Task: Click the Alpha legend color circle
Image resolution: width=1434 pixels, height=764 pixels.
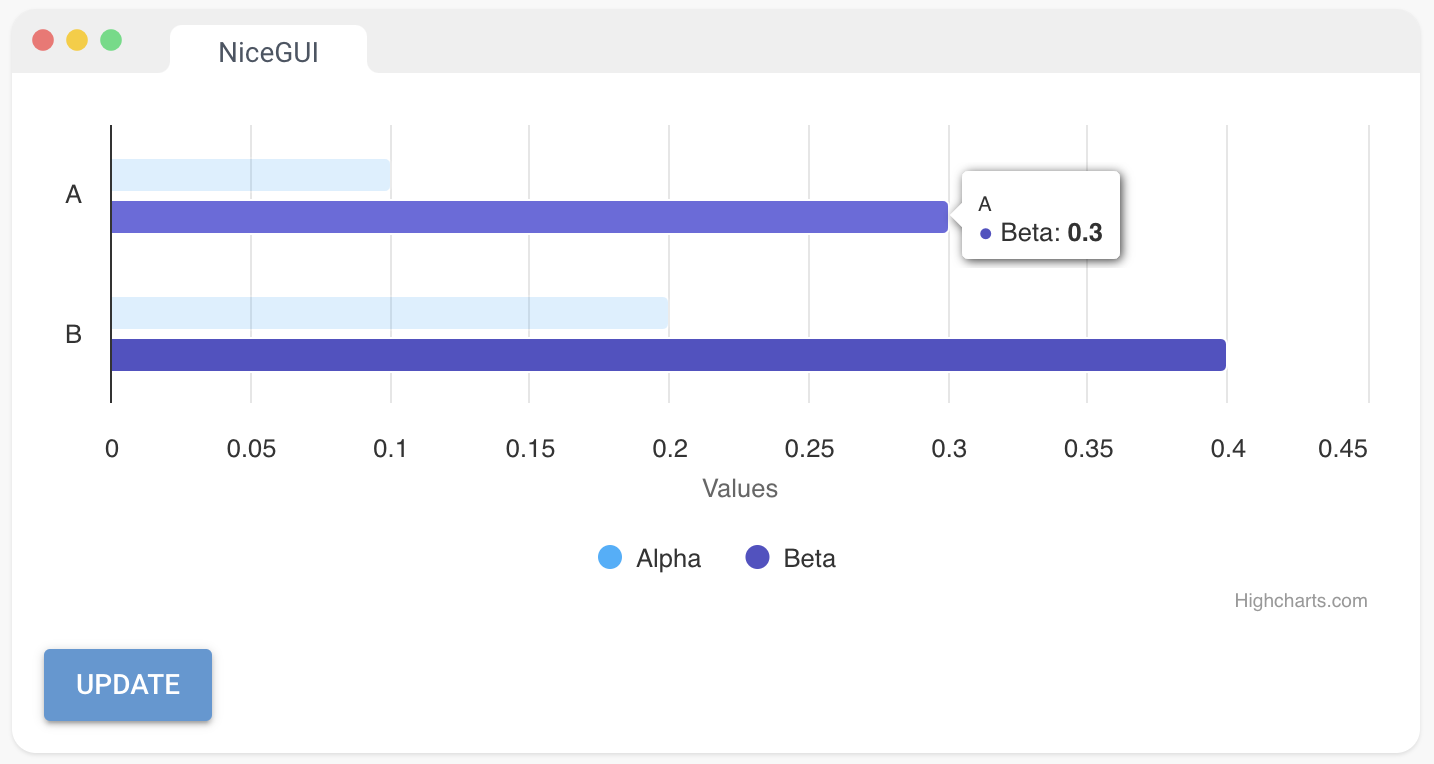Action: pos(610,557)
